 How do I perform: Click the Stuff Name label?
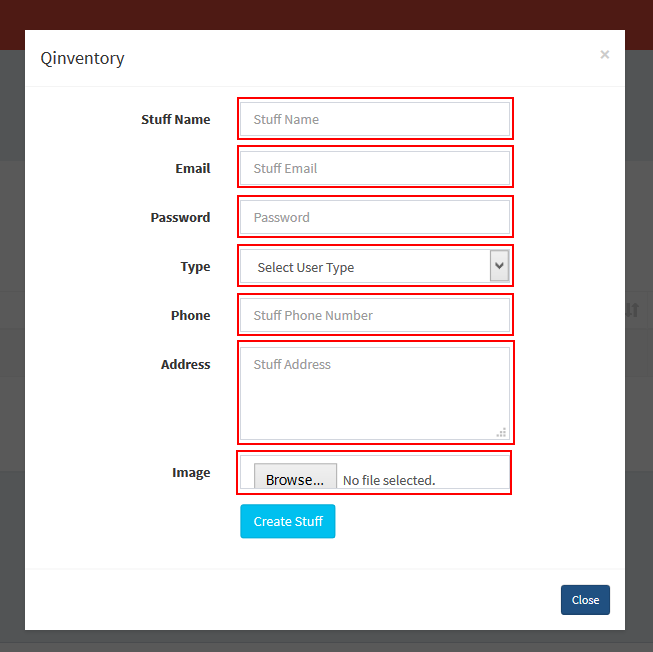pyautogui.click(x=176, y=119)
